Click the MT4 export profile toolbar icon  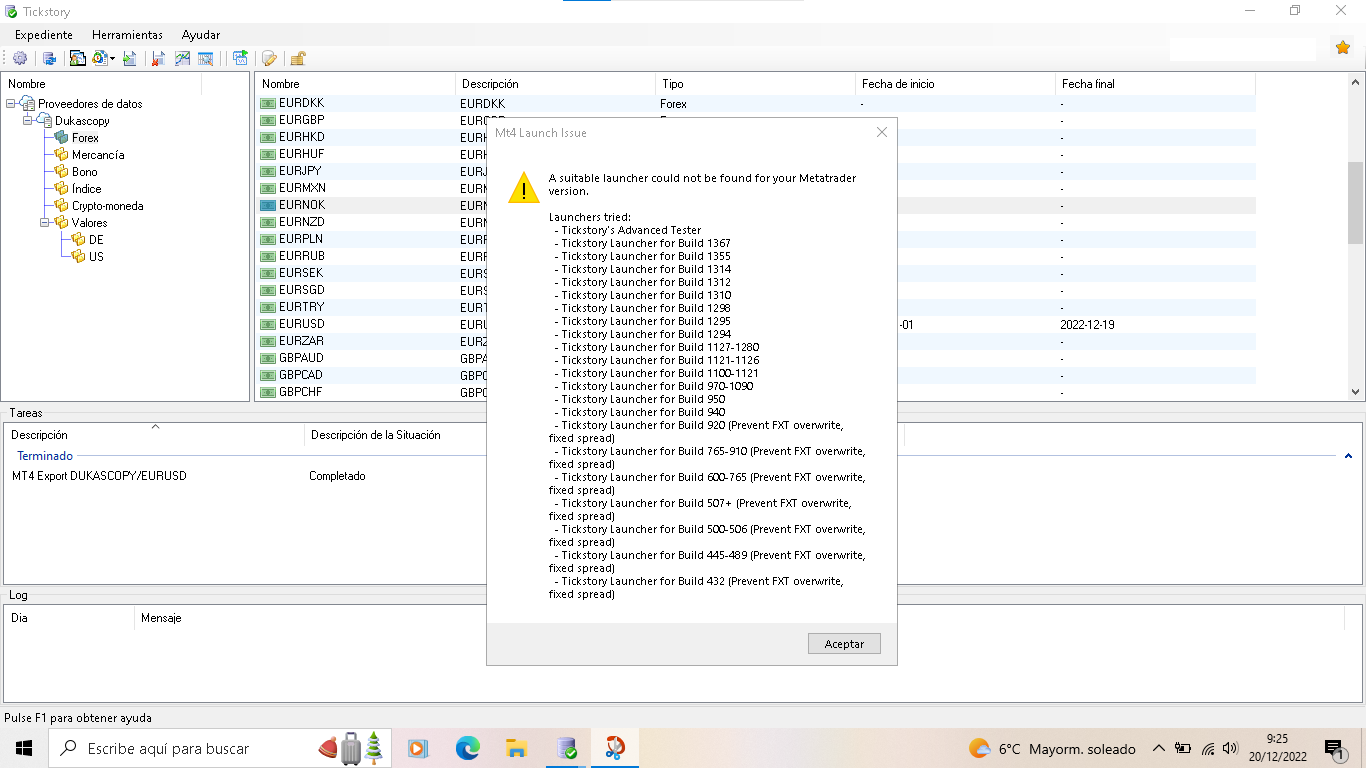77,58
